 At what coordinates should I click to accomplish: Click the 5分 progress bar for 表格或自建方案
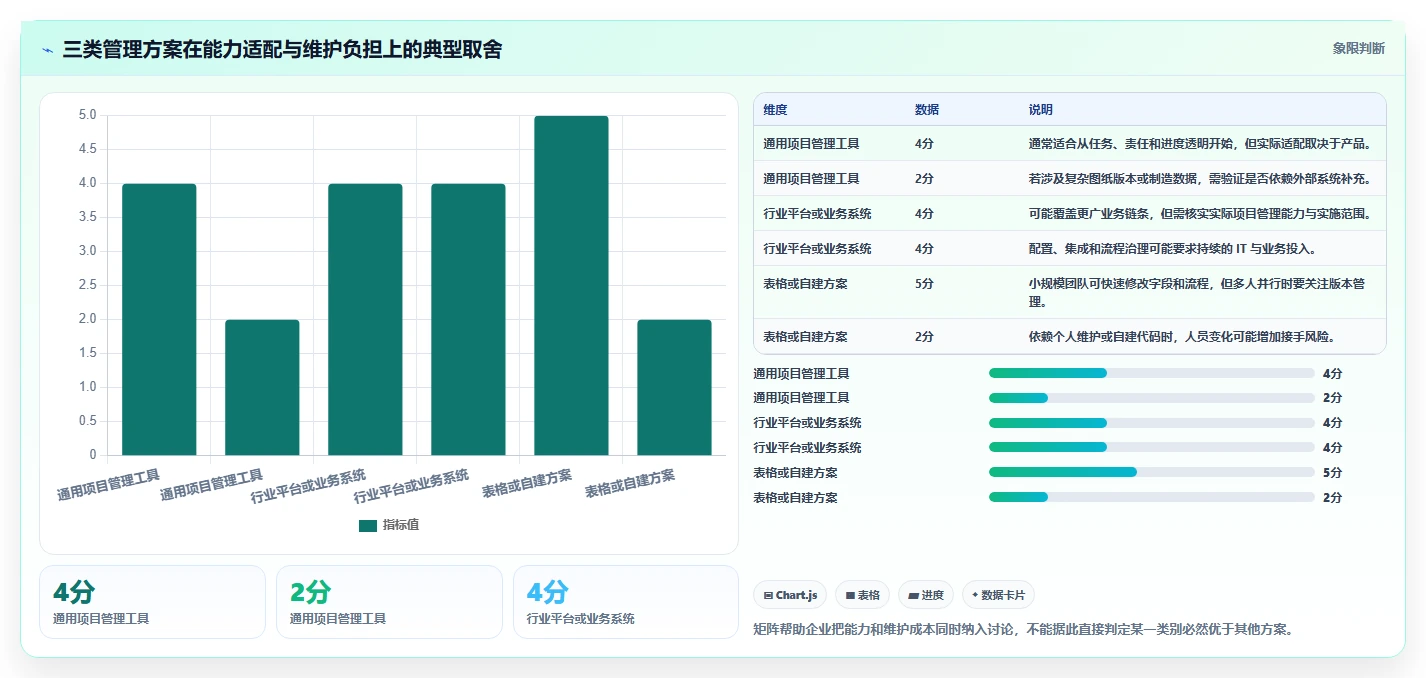click(1152, 472)
